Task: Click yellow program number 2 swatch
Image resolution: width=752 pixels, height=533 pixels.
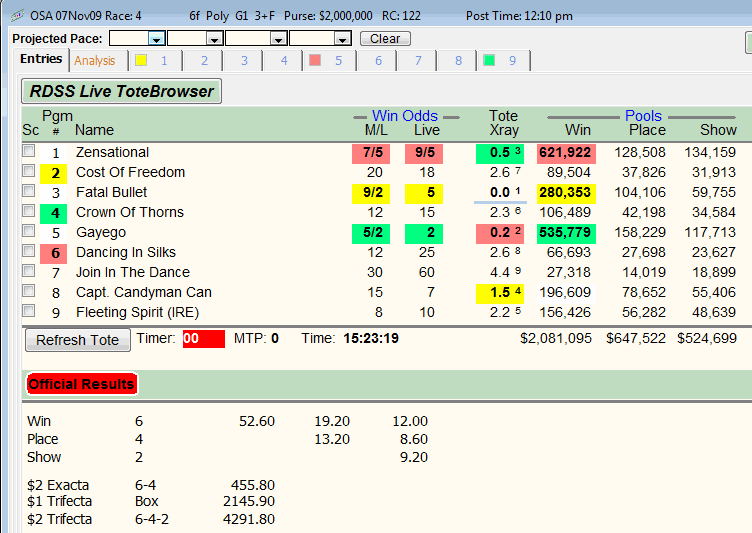Action: coord(54,173)
